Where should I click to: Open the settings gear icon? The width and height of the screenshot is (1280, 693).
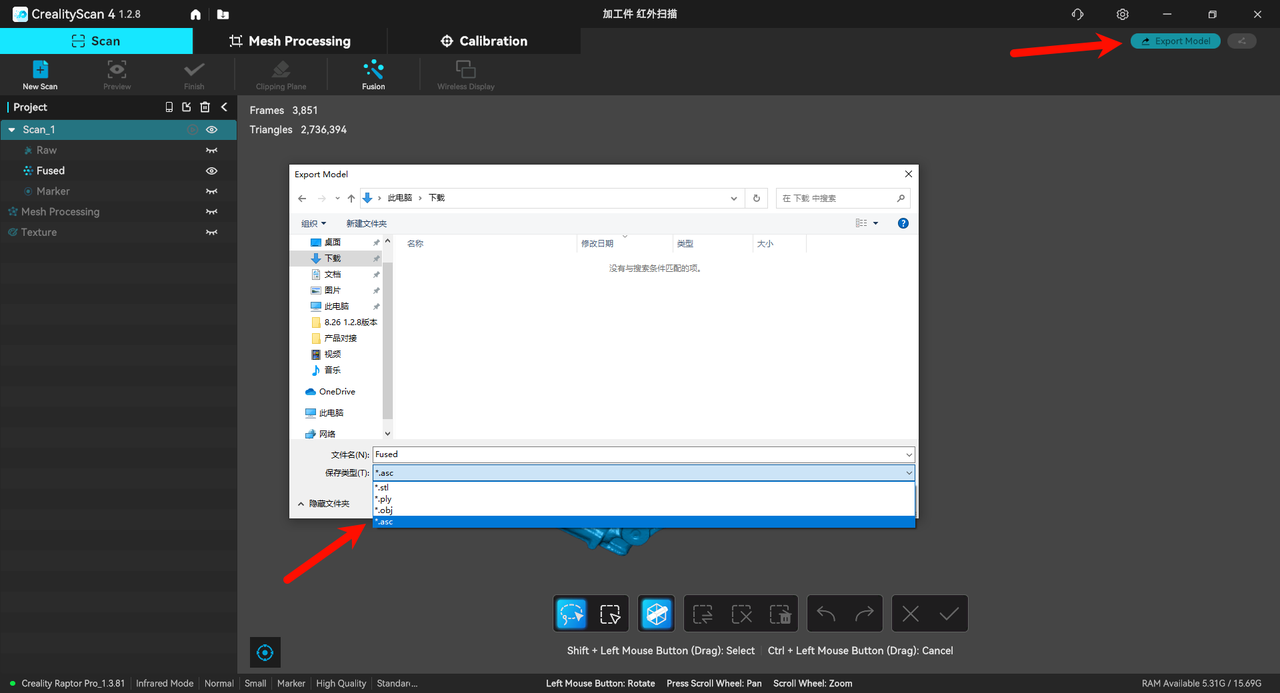[1123, 15]
